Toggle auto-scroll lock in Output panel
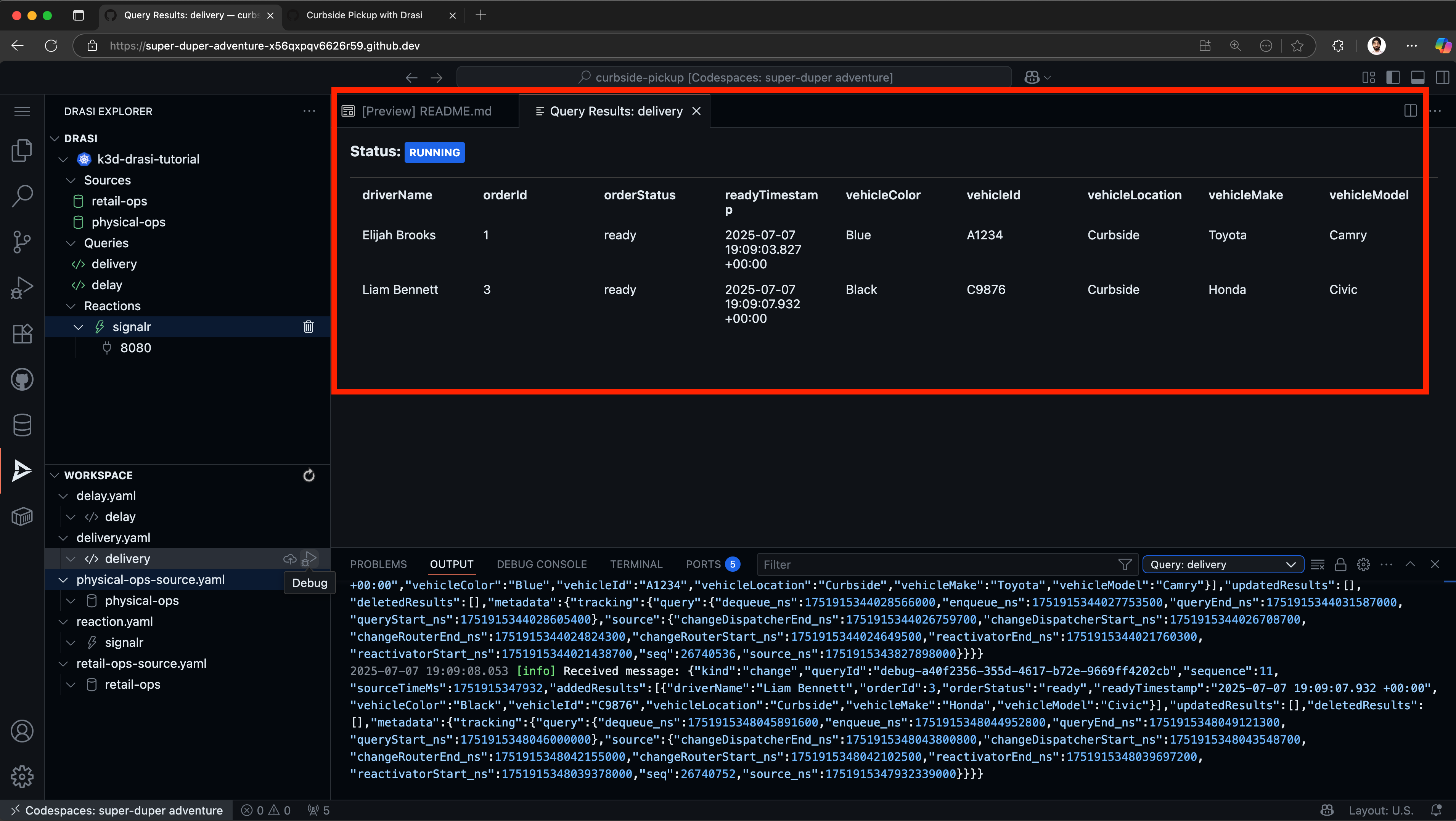Viewport: 1456px width, 821px height. click(x=1341, y=564)
